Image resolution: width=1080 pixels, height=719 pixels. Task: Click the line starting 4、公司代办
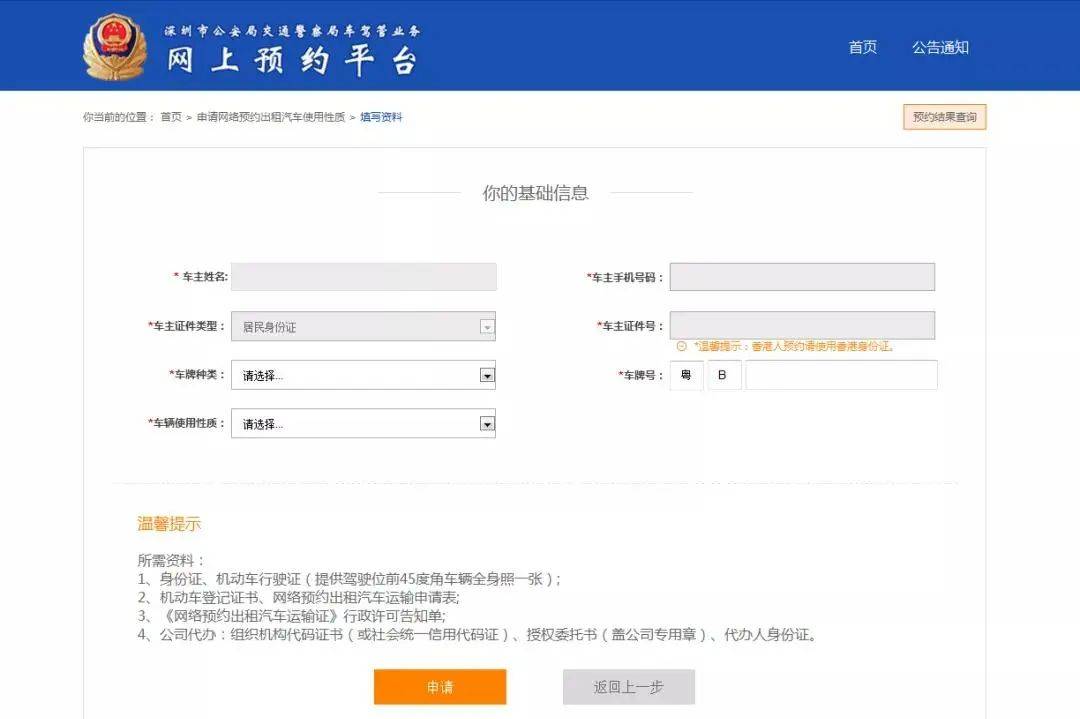click(x=477, y=634)
